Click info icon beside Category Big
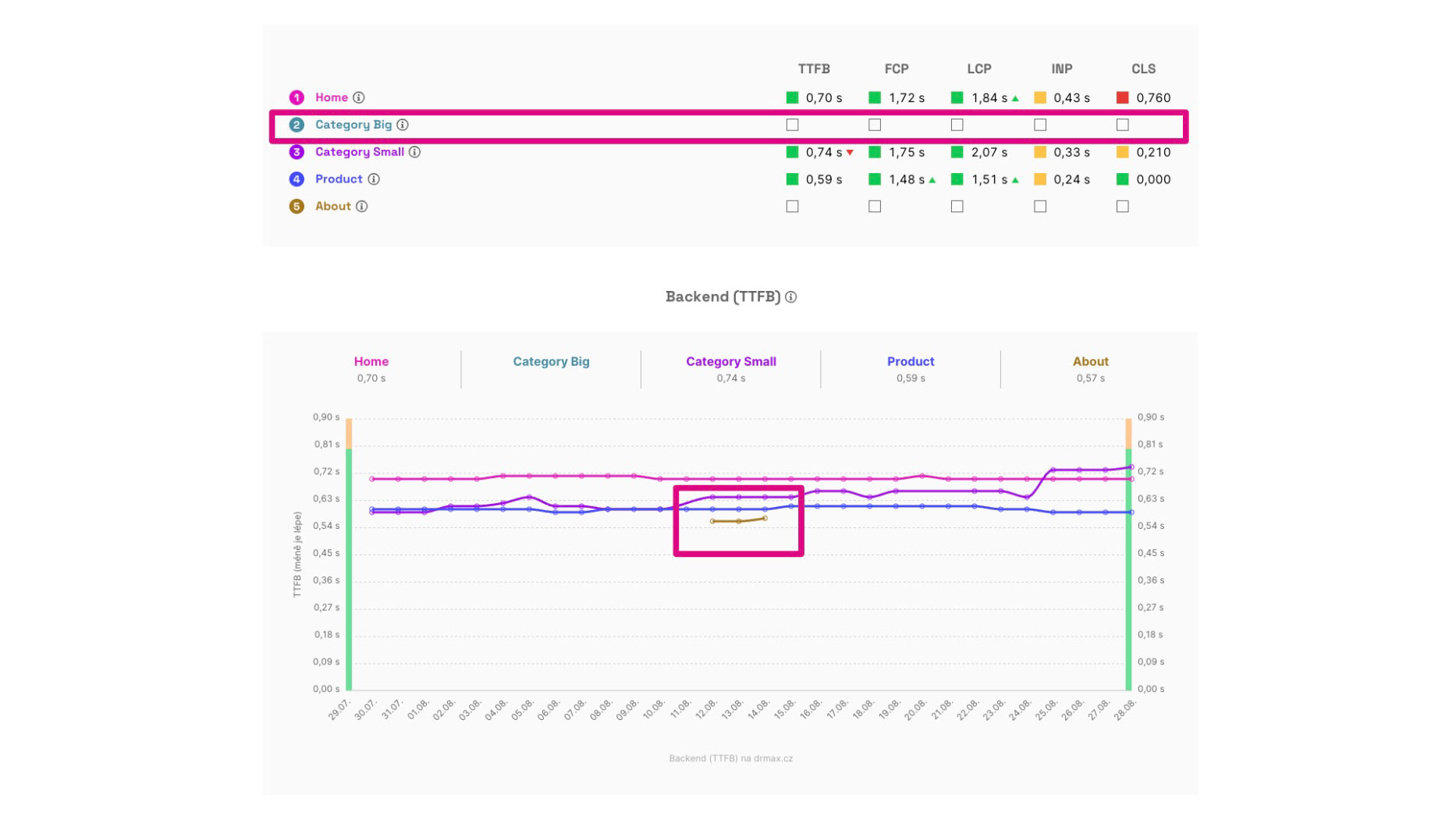 (x=403, y=125)
